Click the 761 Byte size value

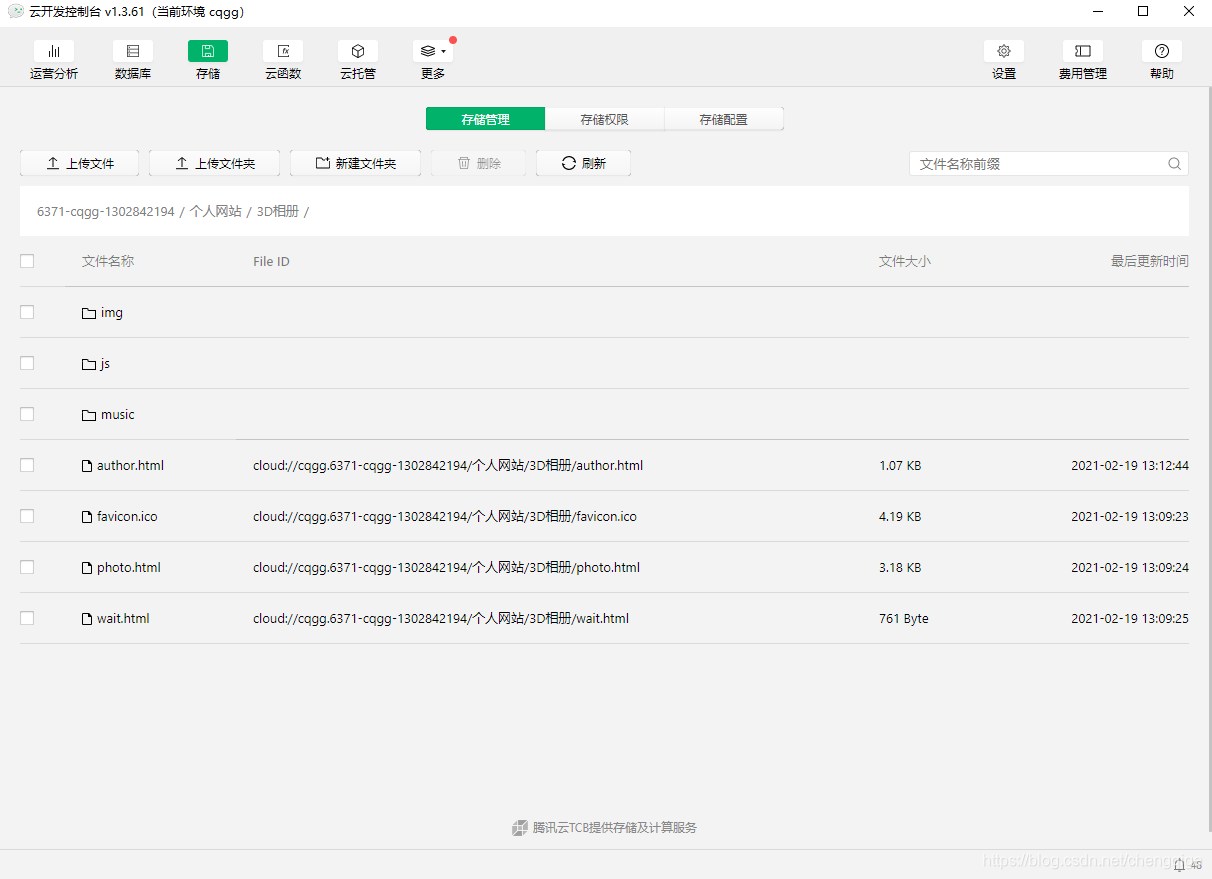(x=904, y=619)
